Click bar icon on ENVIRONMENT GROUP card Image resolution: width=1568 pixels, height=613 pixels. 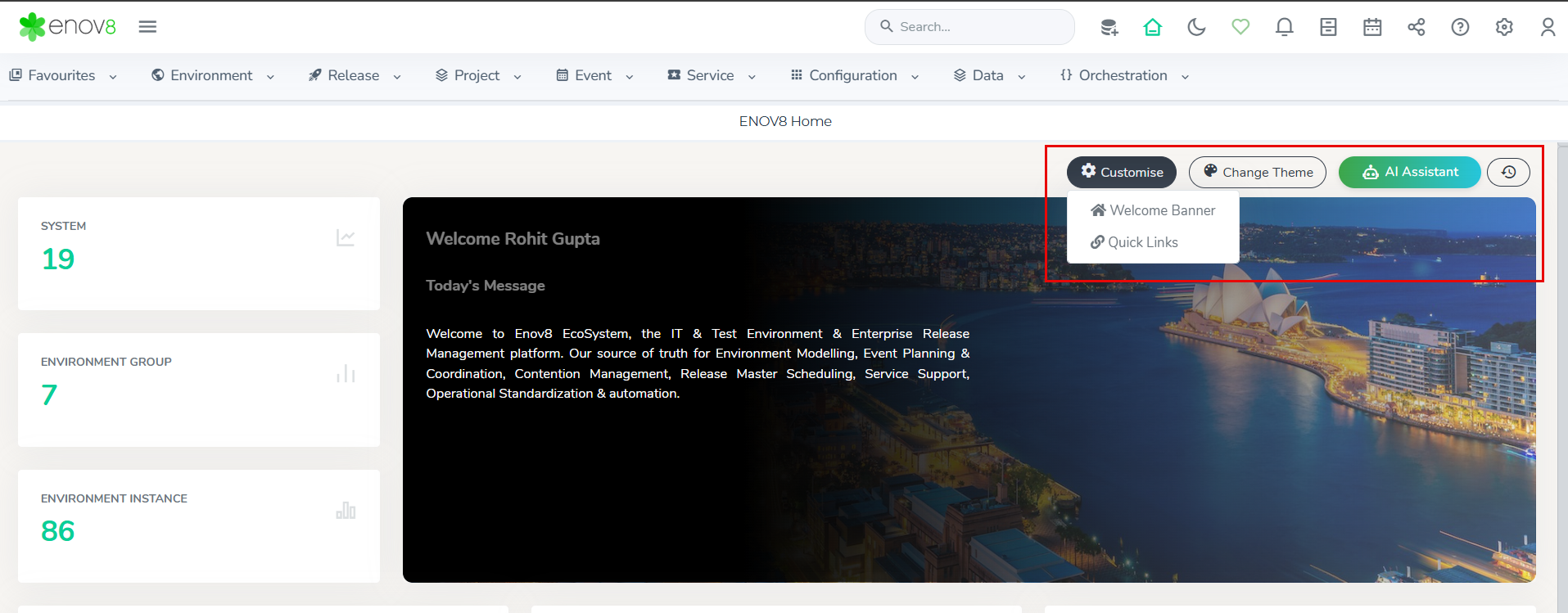(x=346, y=374)
